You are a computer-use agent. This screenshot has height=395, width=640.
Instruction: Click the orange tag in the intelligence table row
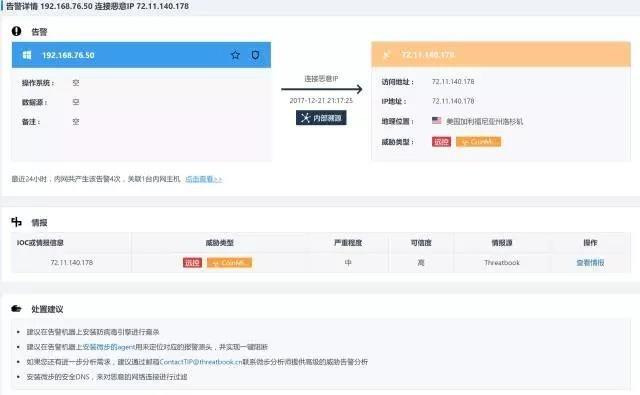[x=229, y=263]
